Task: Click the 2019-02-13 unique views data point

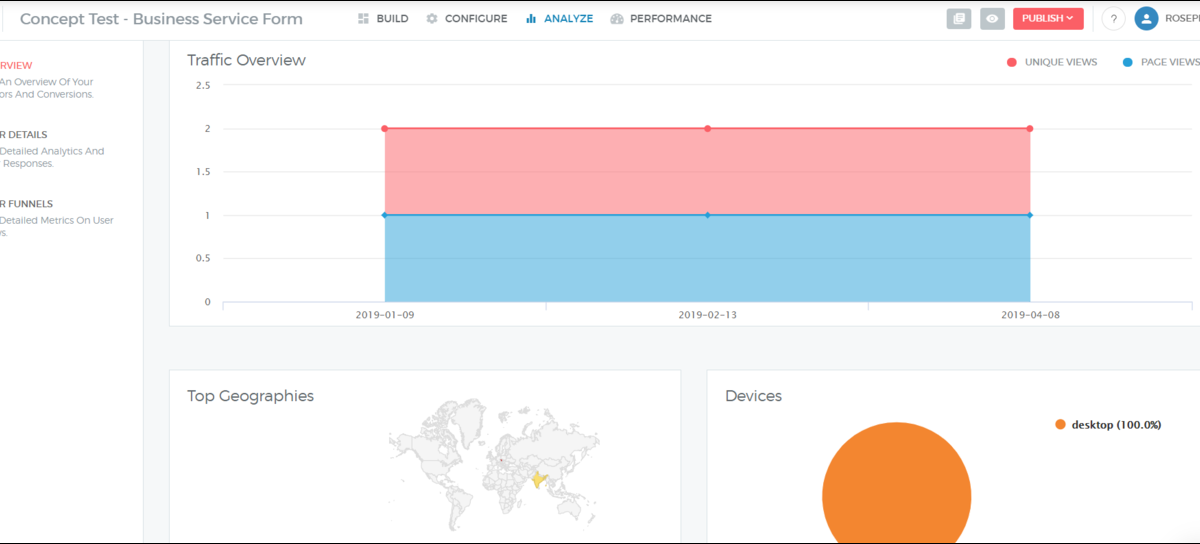Action: click(707, 129)
